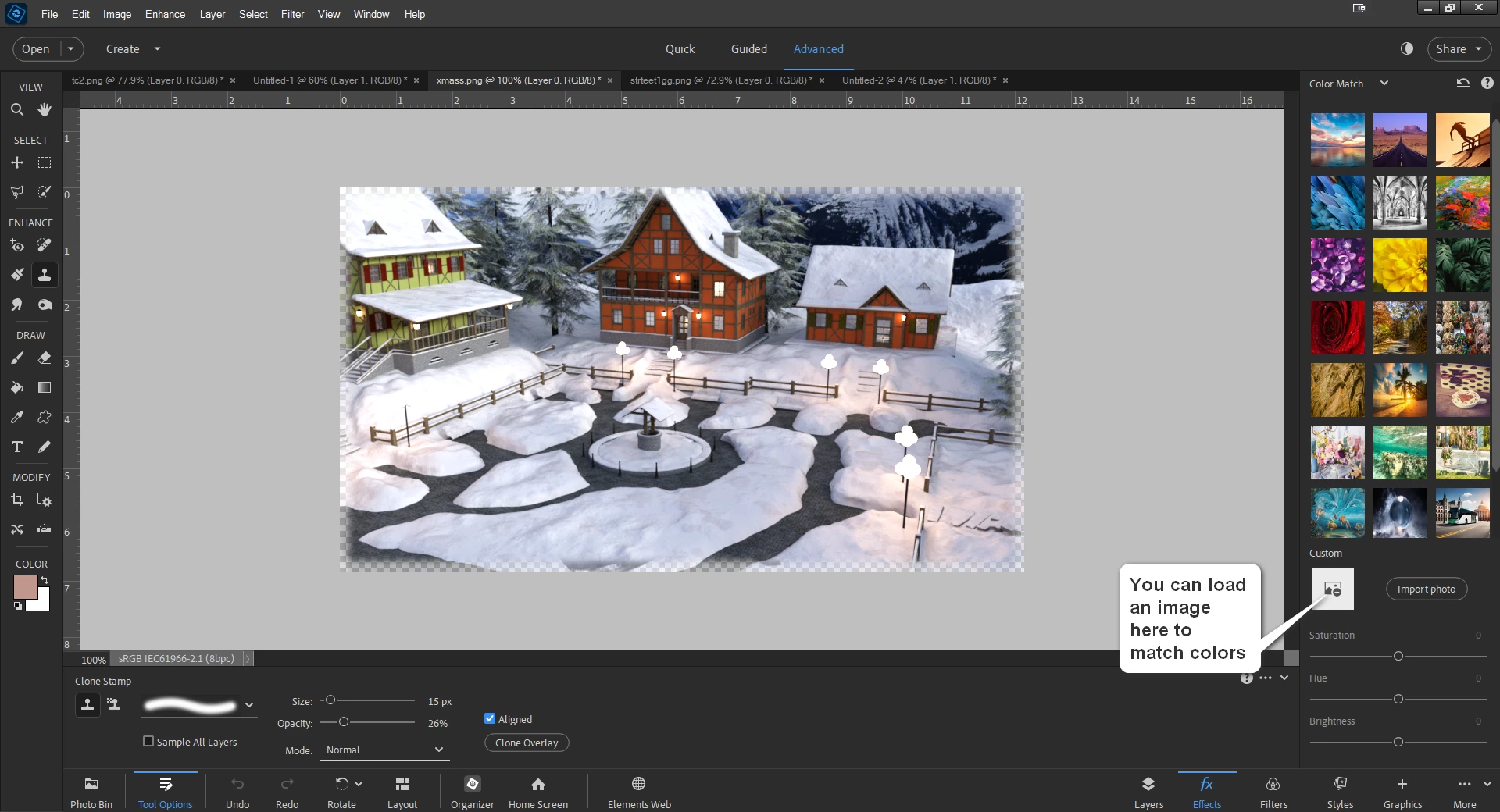
Task: Select the Content-Aware Move tool
Action: [16, 529]
